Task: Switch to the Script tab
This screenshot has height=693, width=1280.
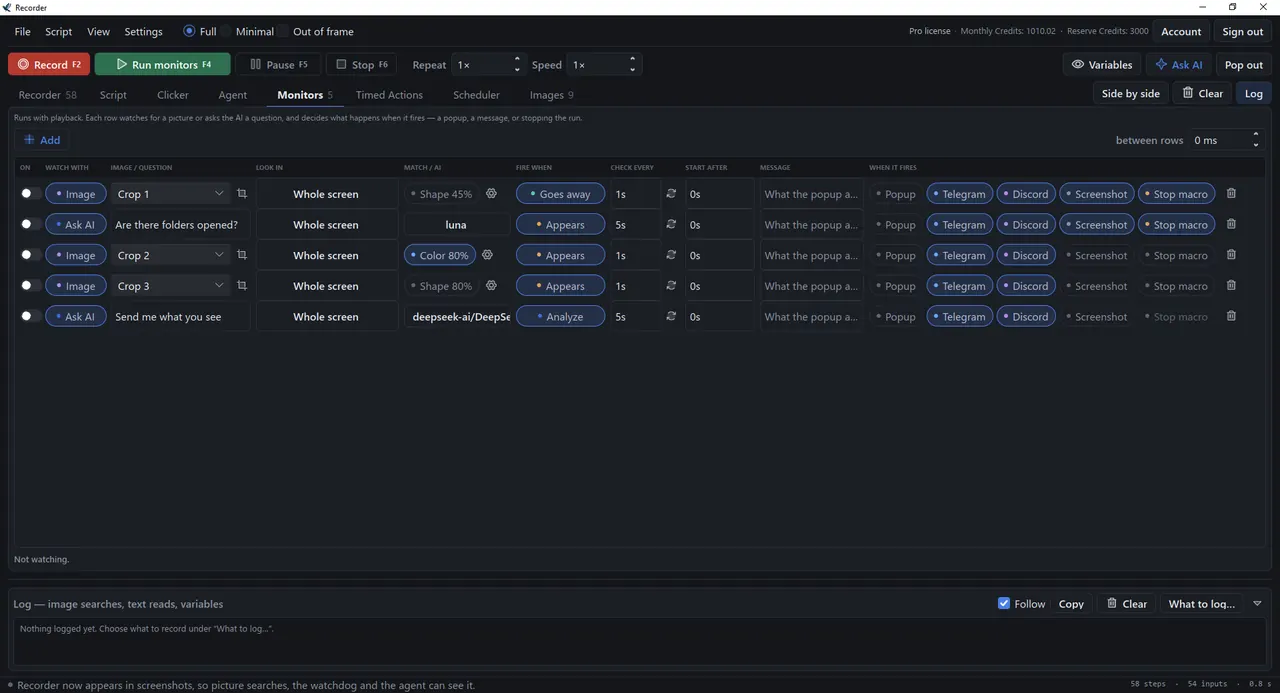Action: [113, 95]
